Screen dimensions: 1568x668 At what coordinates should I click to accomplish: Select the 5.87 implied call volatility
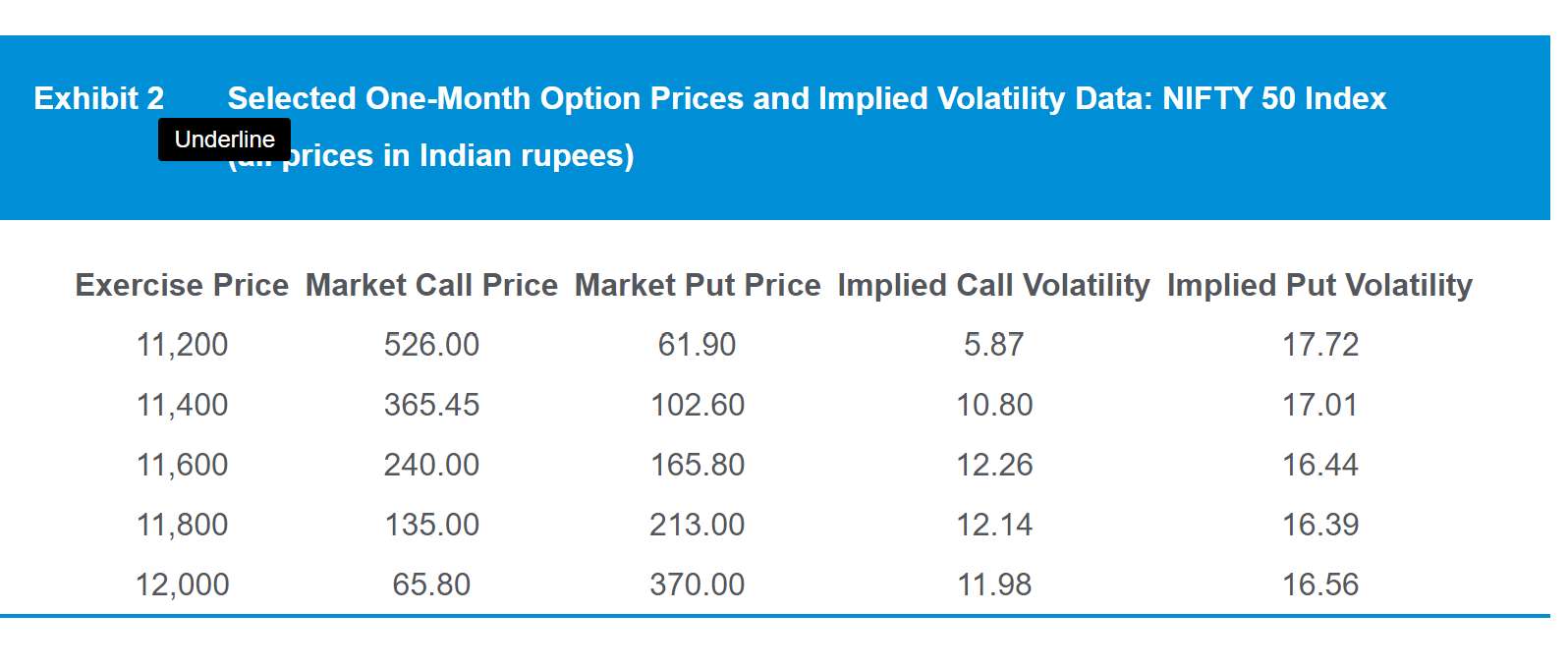pyautogui.click(x=993, y=345)
